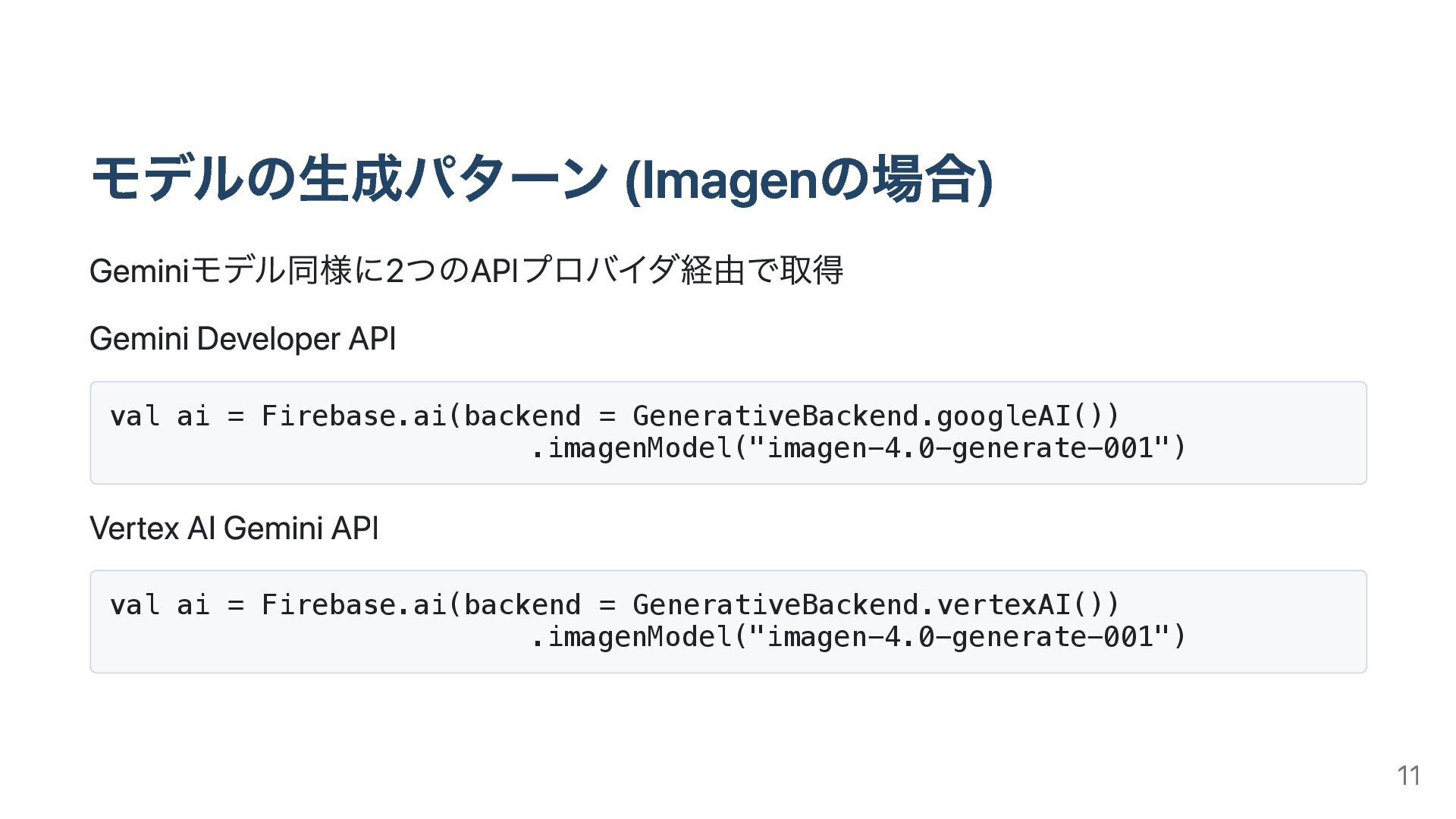Click .imagenModel in the second code block

(632, 637)
